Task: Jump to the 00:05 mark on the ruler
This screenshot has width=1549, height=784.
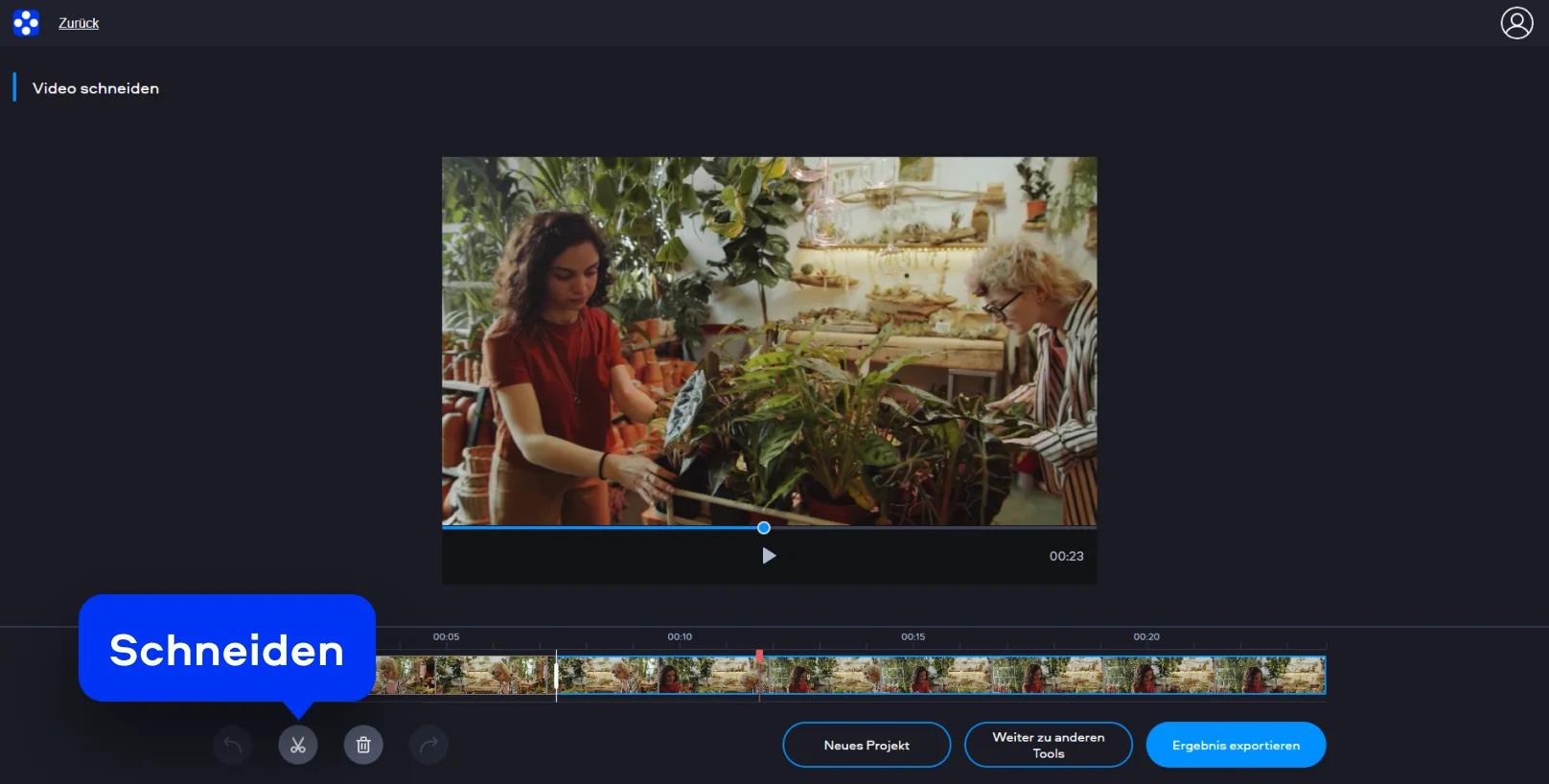Action: coord(446,637)
